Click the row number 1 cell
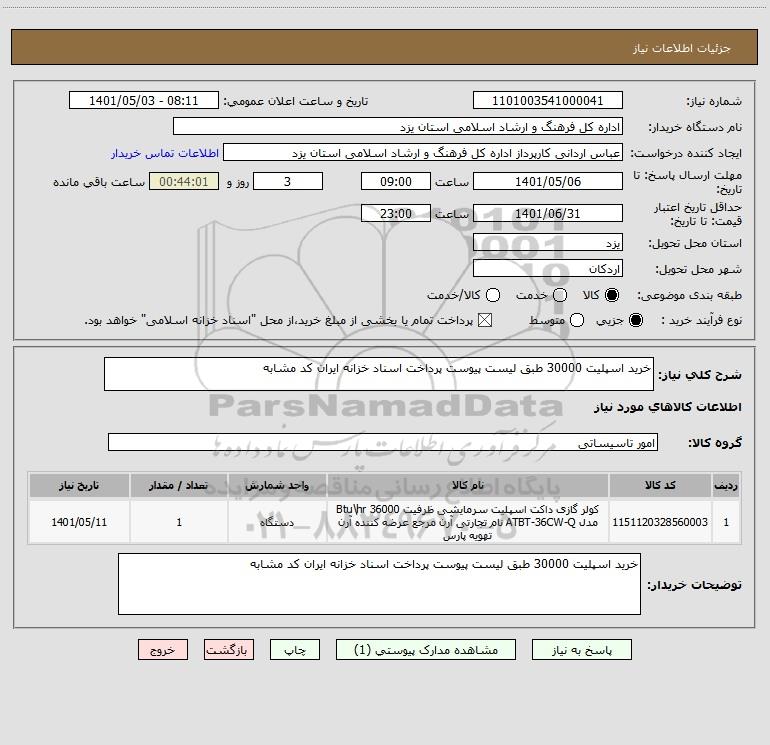 726,522
